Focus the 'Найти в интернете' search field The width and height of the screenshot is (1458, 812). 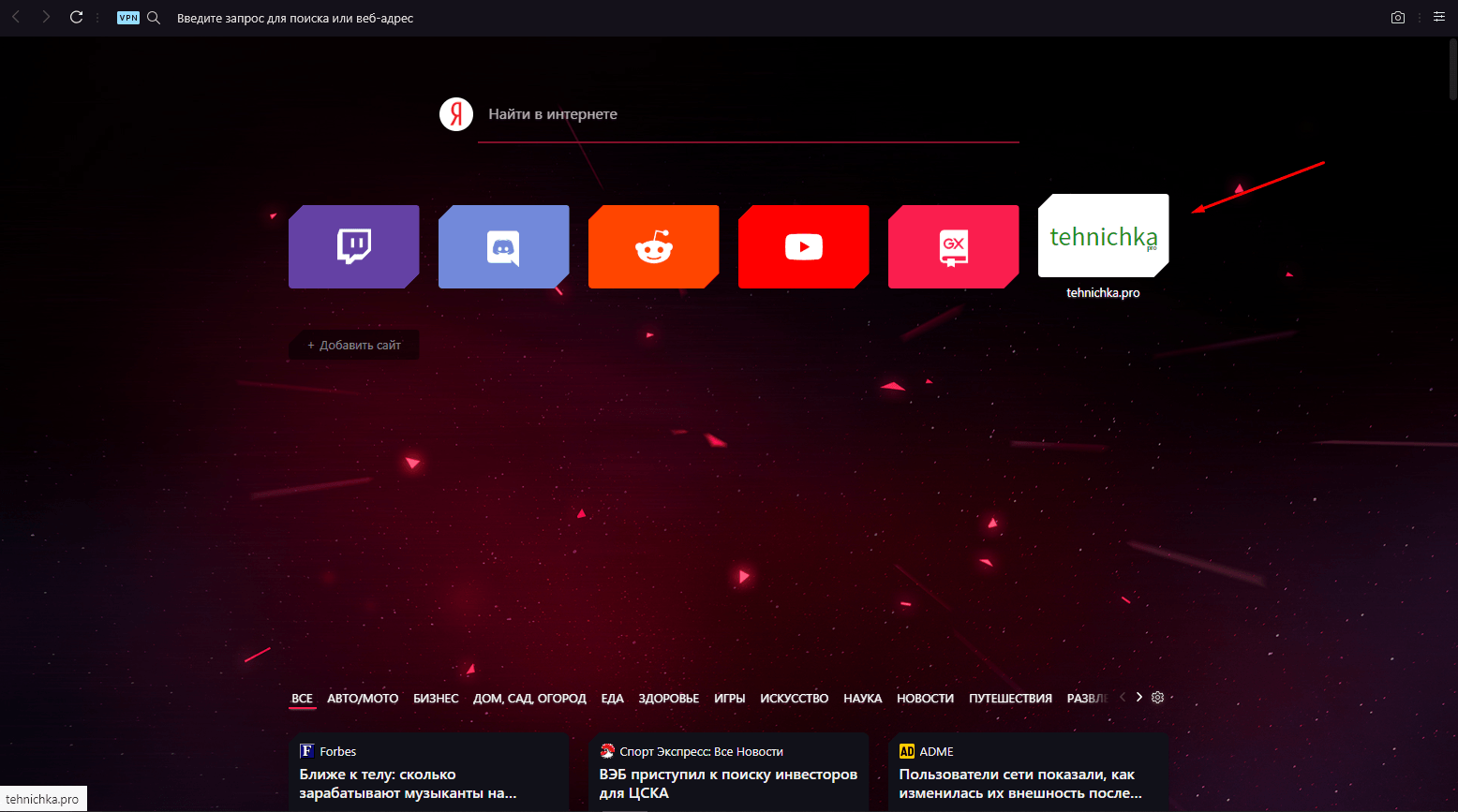pyautogui.click(x=749, y=114)
